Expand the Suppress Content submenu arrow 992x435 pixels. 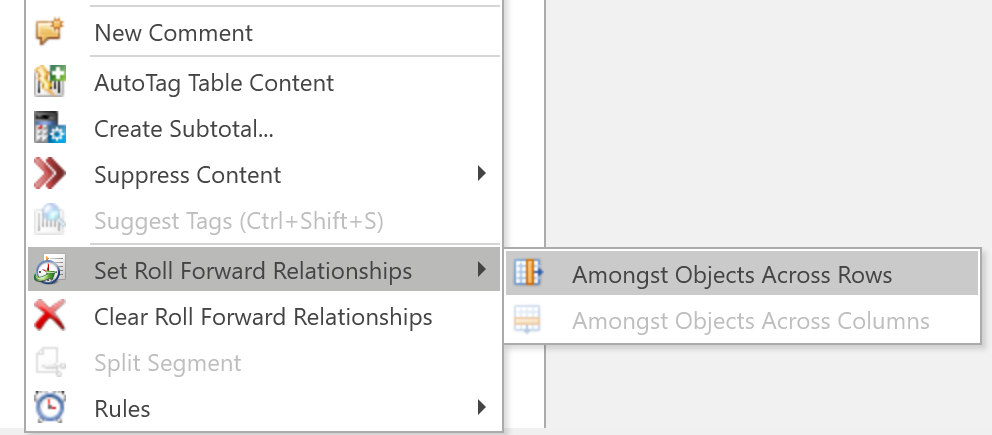point(482,173)
